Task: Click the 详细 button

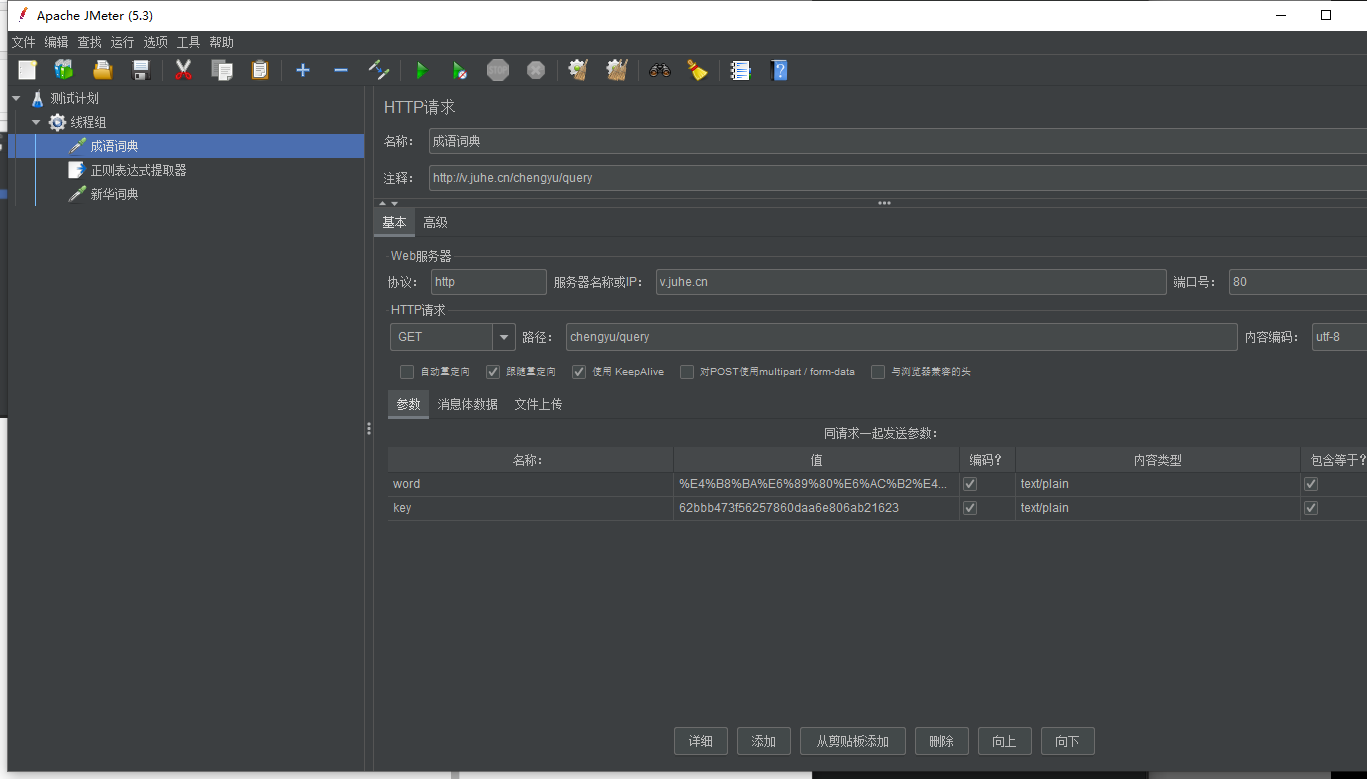Action: 701,741
